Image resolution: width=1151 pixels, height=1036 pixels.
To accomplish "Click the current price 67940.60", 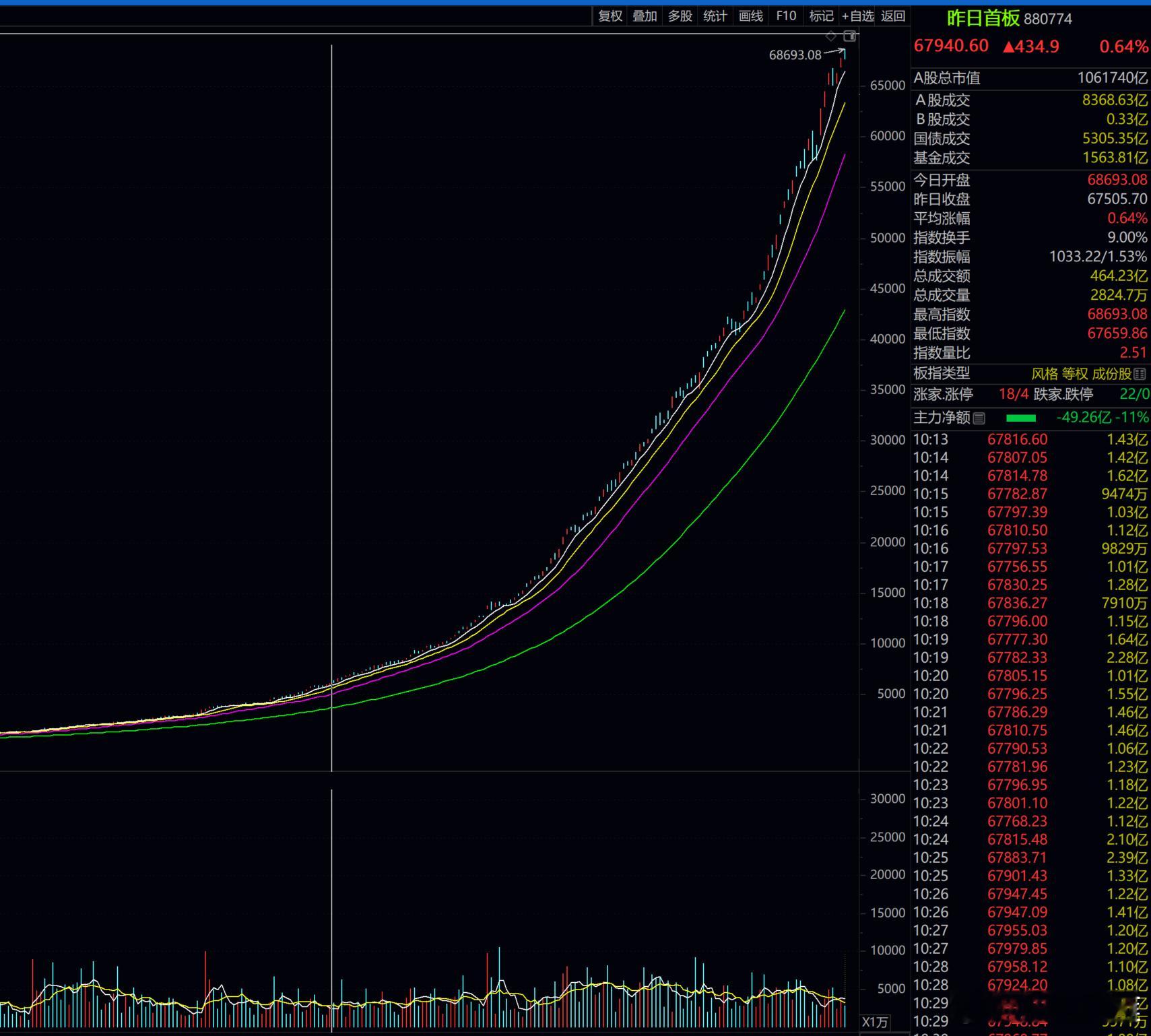I will tap(951, 46).
